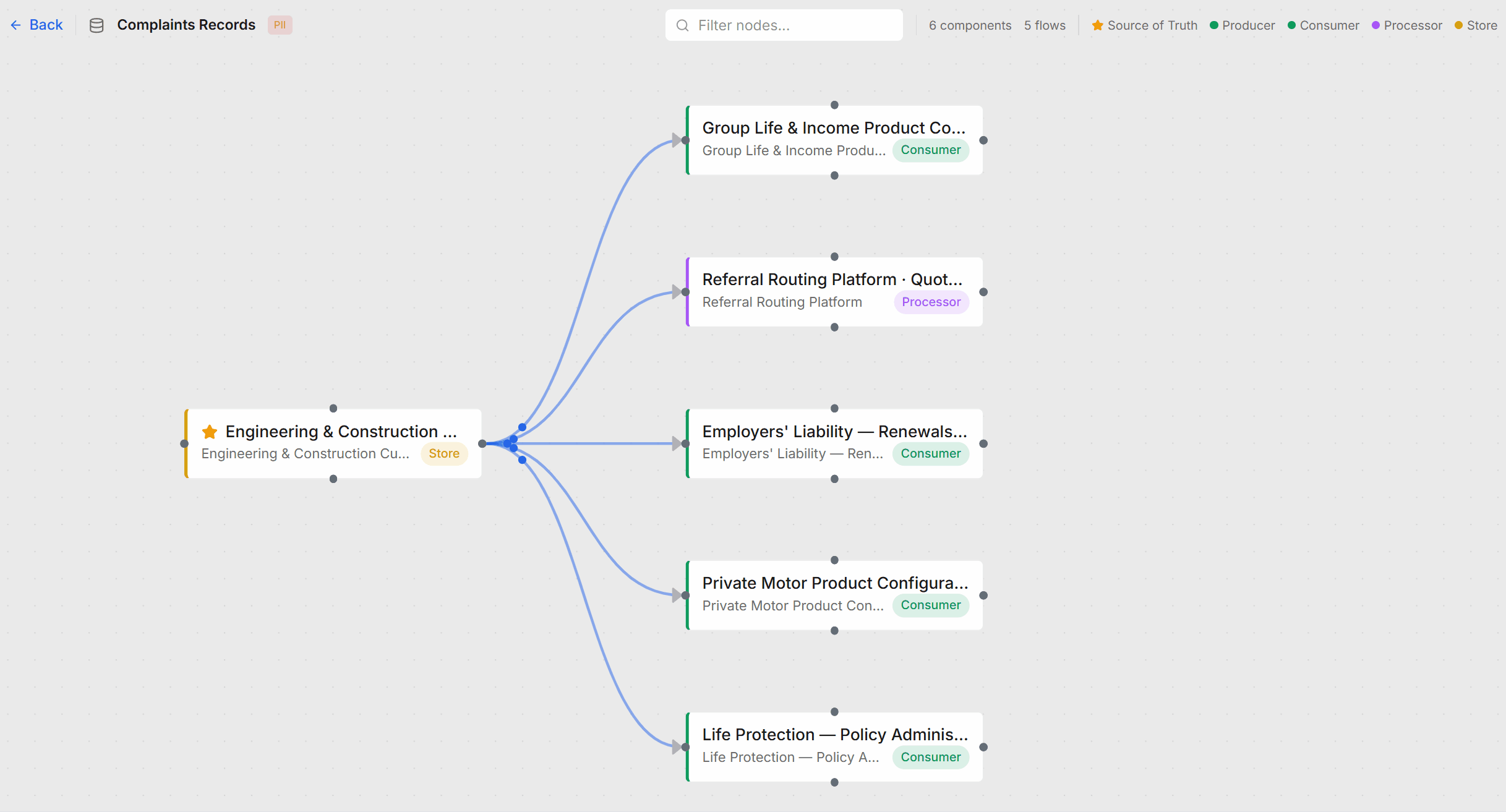Click left handle of Engineering & Construction node

click(184, 443)
